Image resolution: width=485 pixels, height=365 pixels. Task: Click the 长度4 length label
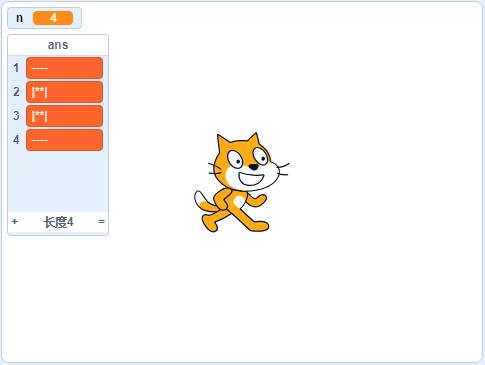point(58,222)
